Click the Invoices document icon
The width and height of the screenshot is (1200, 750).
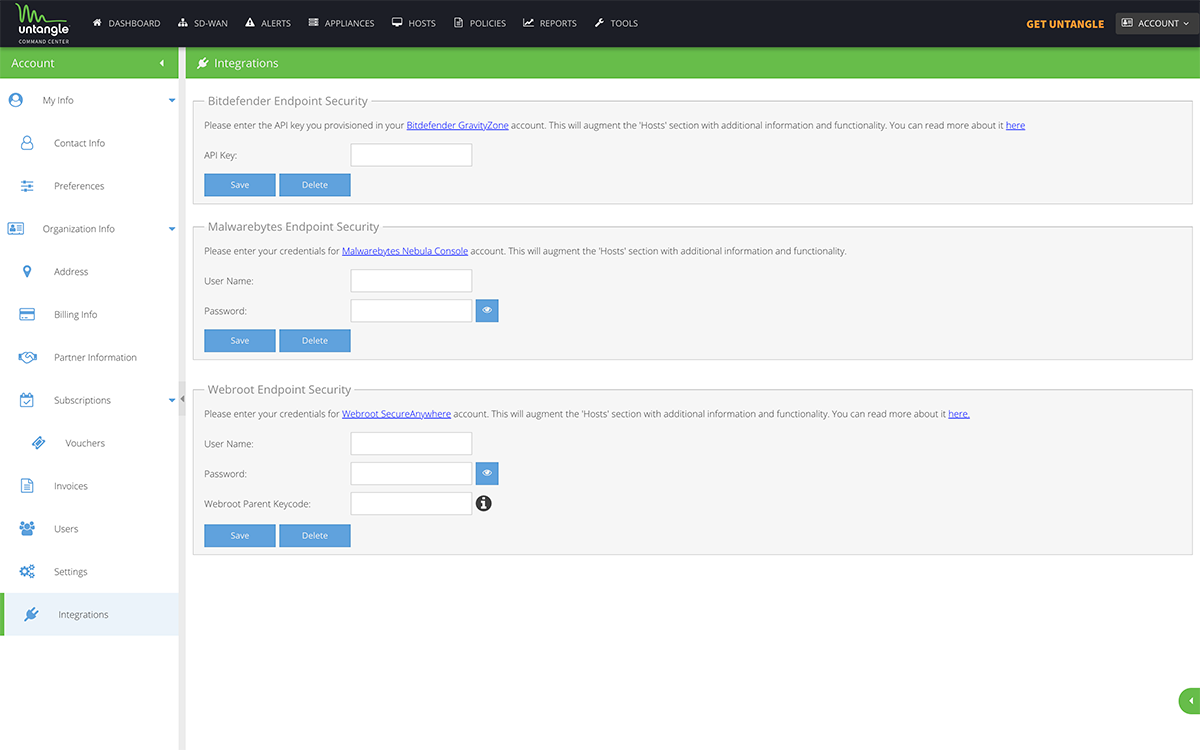(x=27, y=486)
